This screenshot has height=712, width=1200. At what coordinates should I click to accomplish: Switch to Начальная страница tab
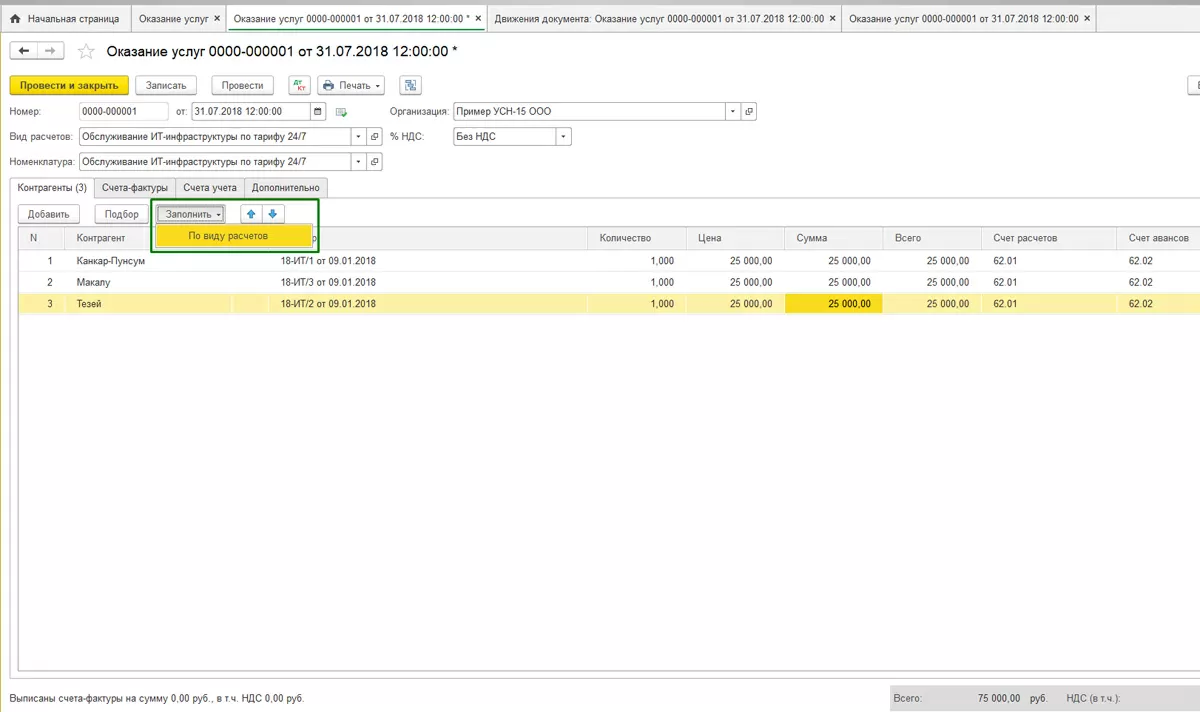pos(65,19)
